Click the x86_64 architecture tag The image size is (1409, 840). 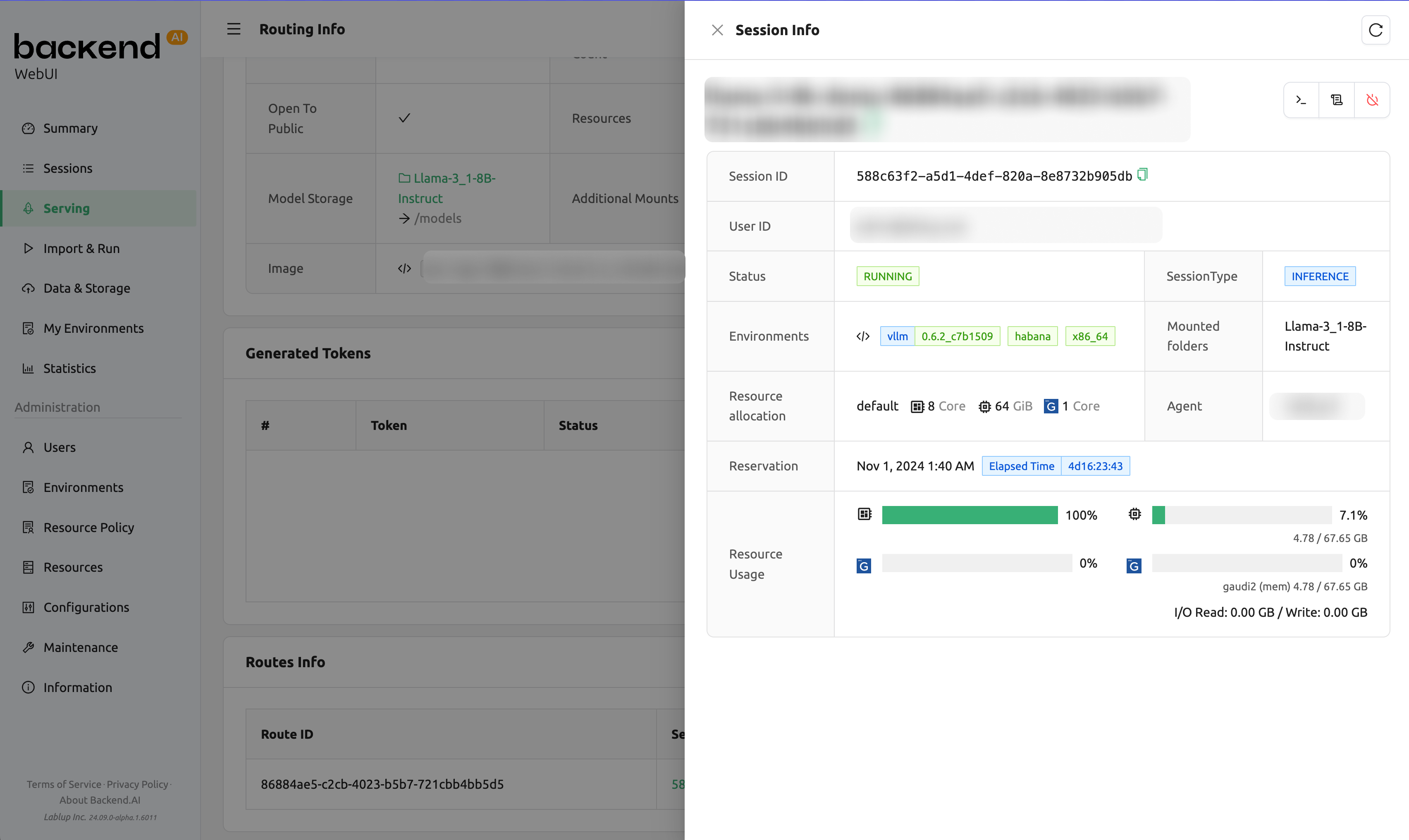[x=1090, y=336]
